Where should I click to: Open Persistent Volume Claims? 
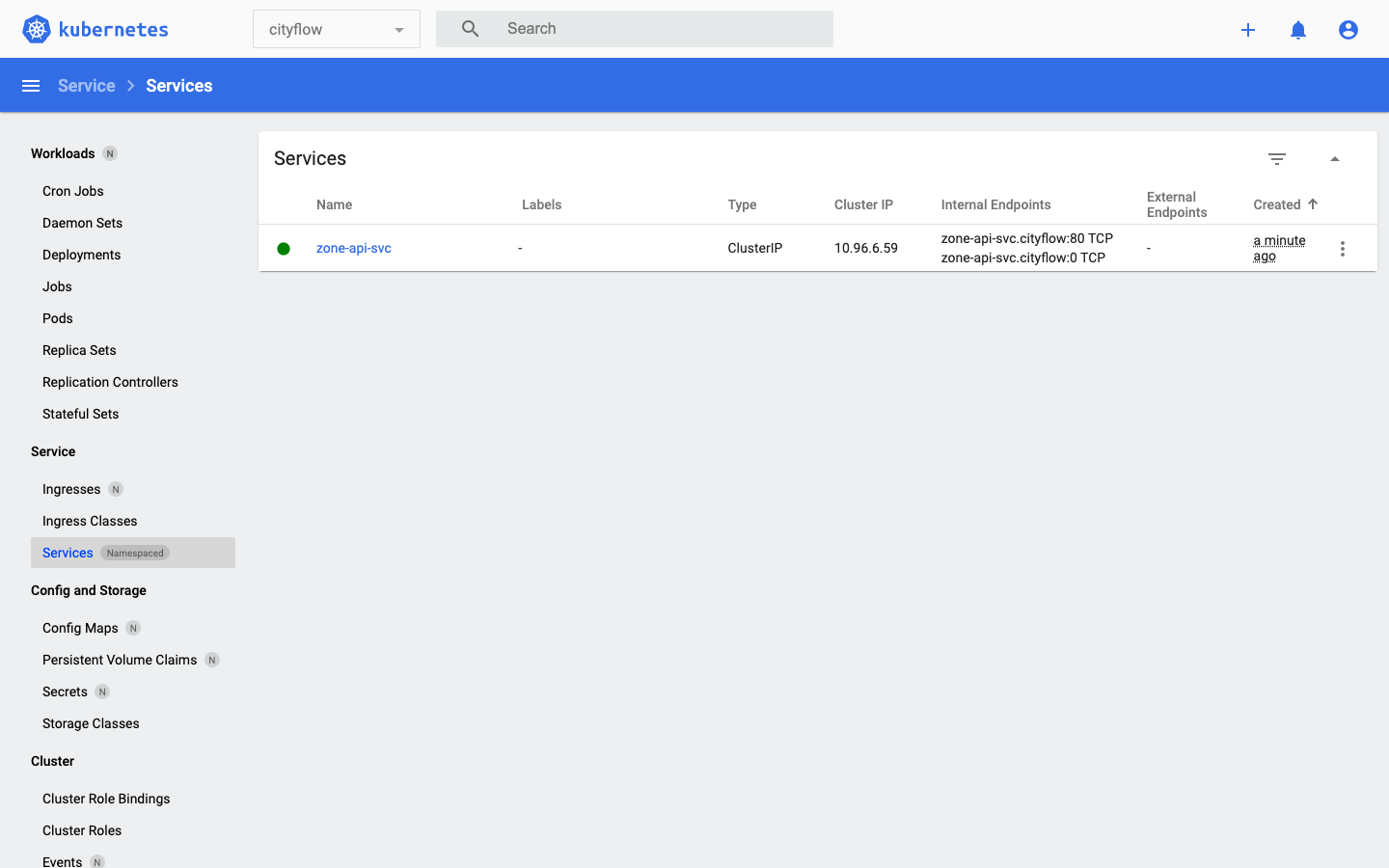click(120, 660)
